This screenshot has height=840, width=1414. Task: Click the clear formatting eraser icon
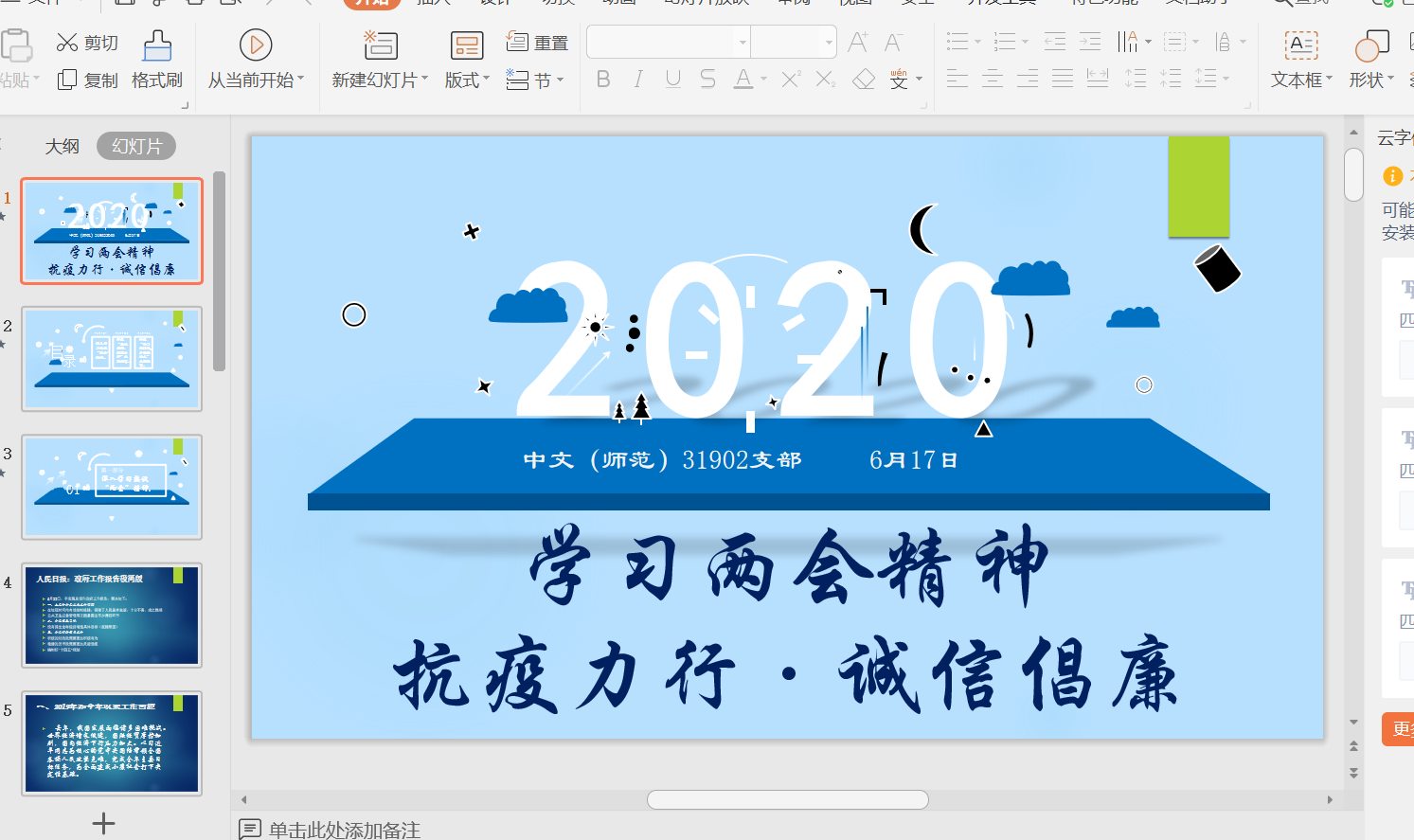click(864, 80)
